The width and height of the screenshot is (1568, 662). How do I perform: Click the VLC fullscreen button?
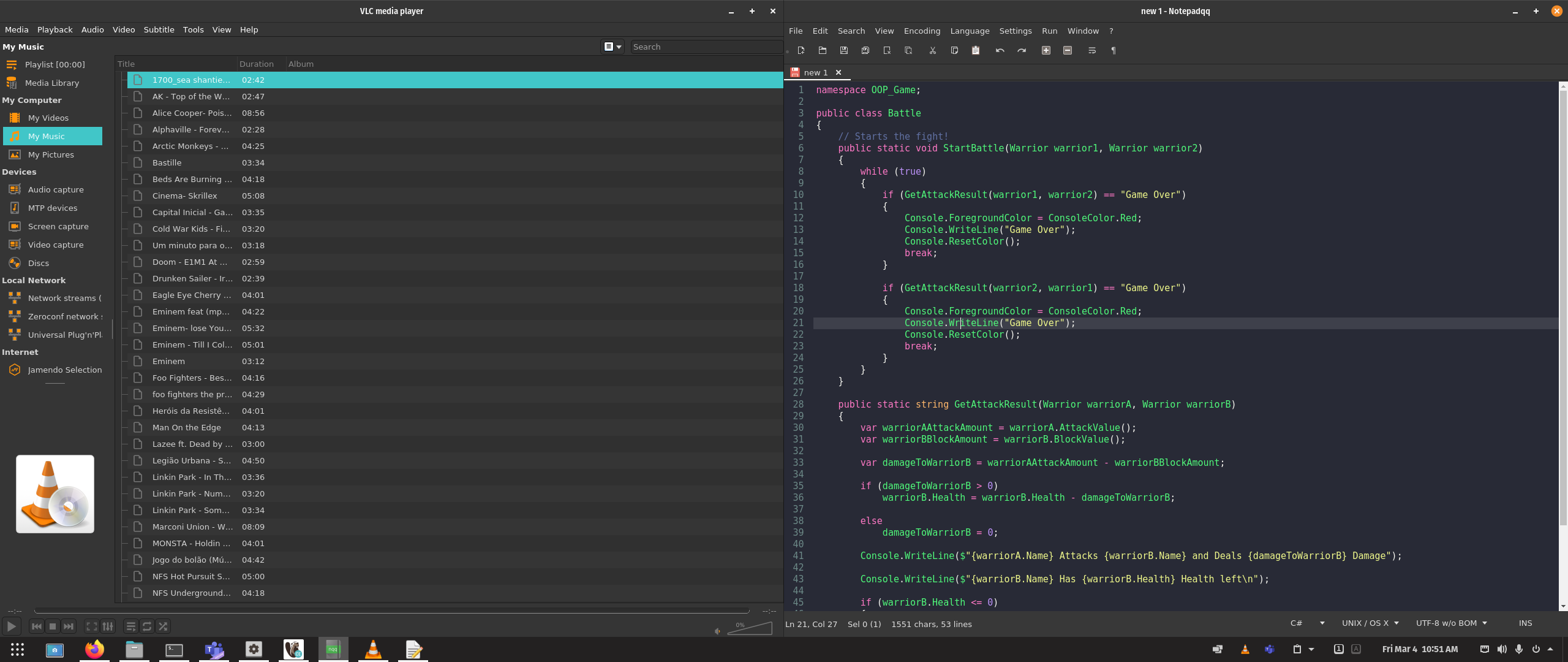(x=91, y=626)
